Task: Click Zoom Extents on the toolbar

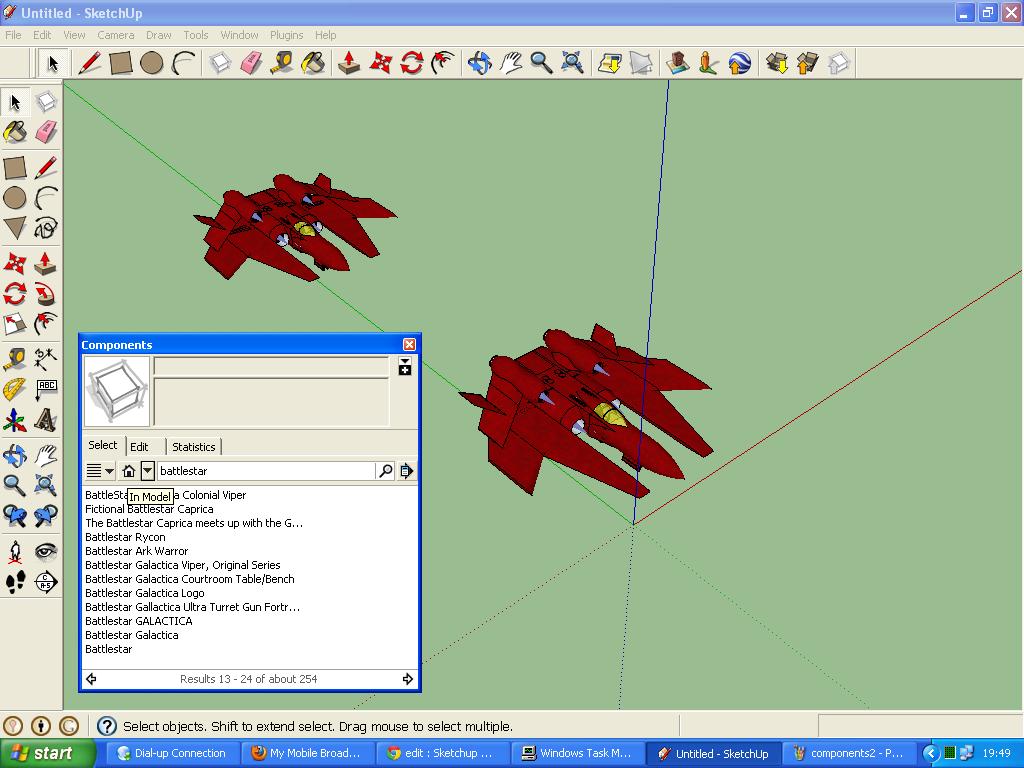Action: 573,61
